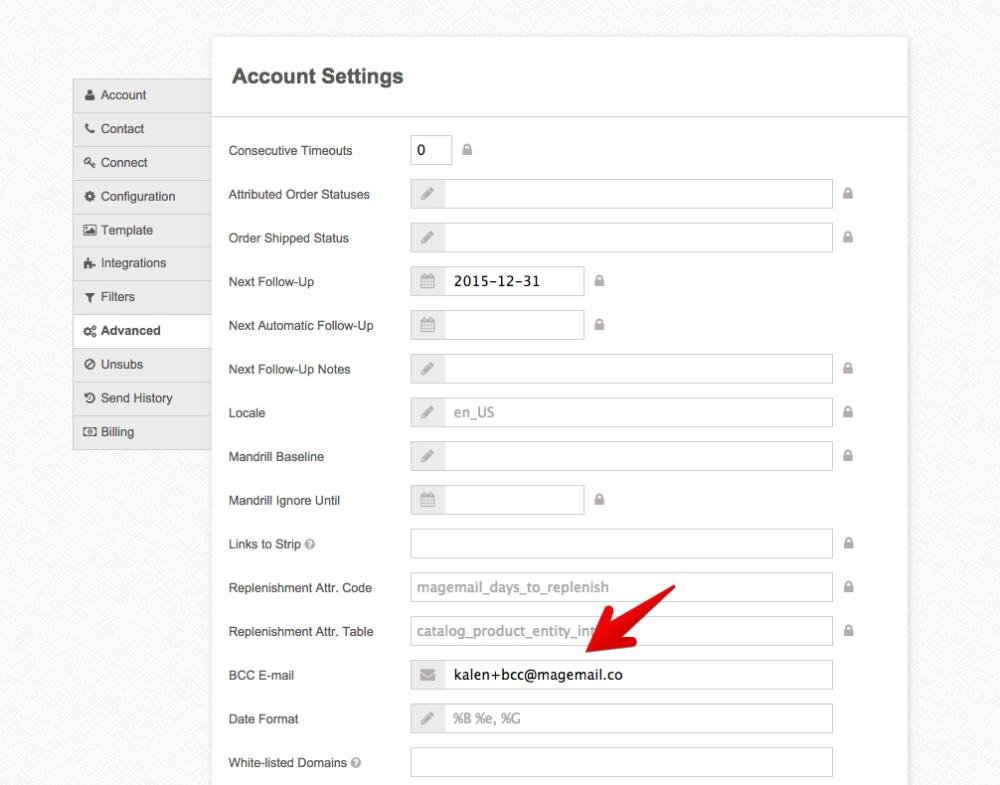The height and width of the screenshot is (785, 1000).
Task: Click the calendar icon in Next Follow-Up
Action: [x=428, y=281]
